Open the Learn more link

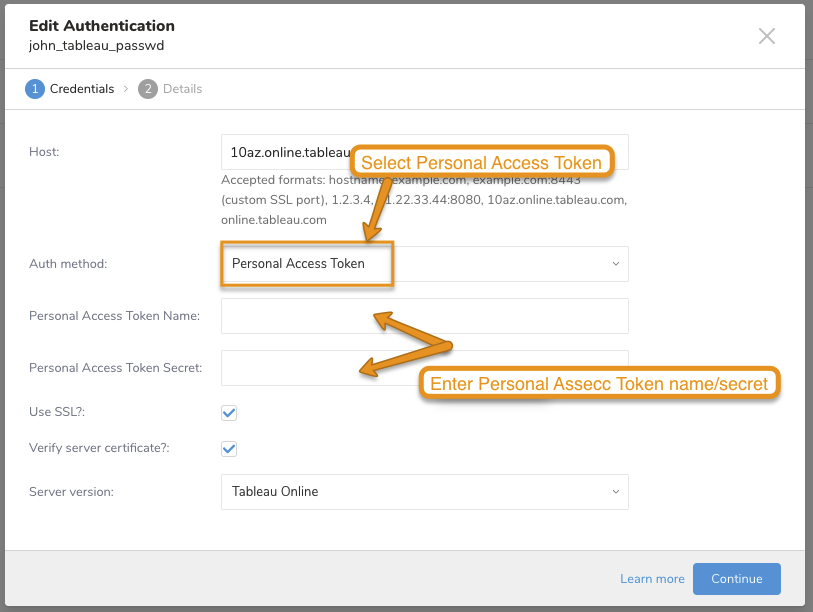pyautogui.click(x=652, y=579)
